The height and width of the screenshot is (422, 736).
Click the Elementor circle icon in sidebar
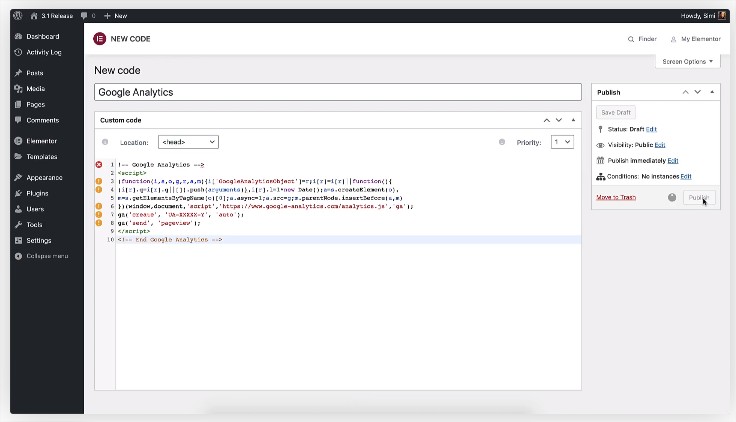(18, 141)
